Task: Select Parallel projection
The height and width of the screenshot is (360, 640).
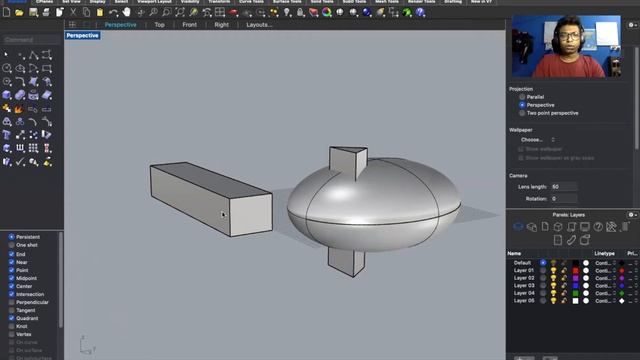Action: (522, 97)
